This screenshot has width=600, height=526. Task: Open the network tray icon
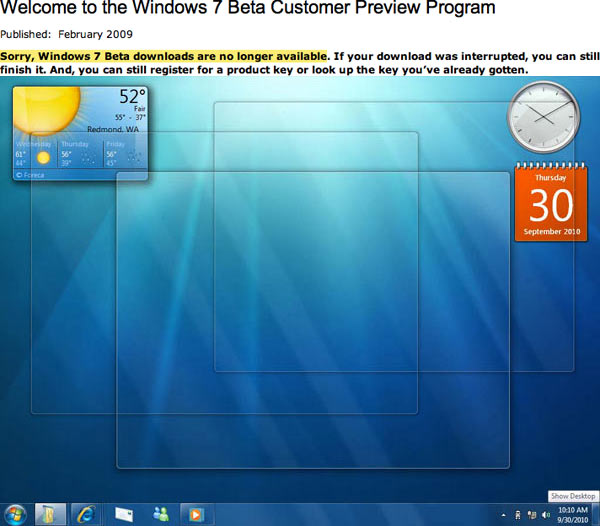click(532, 515)
